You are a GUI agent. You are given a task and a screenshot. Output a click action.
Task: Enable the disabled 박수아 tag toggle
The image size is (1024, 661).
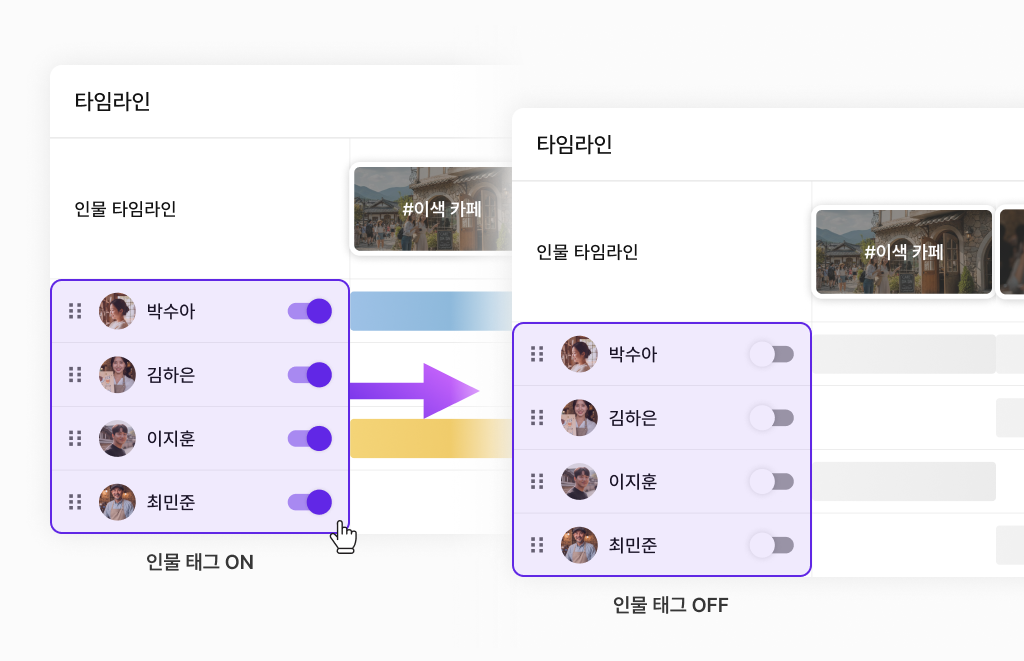click(x=771, y=354)
